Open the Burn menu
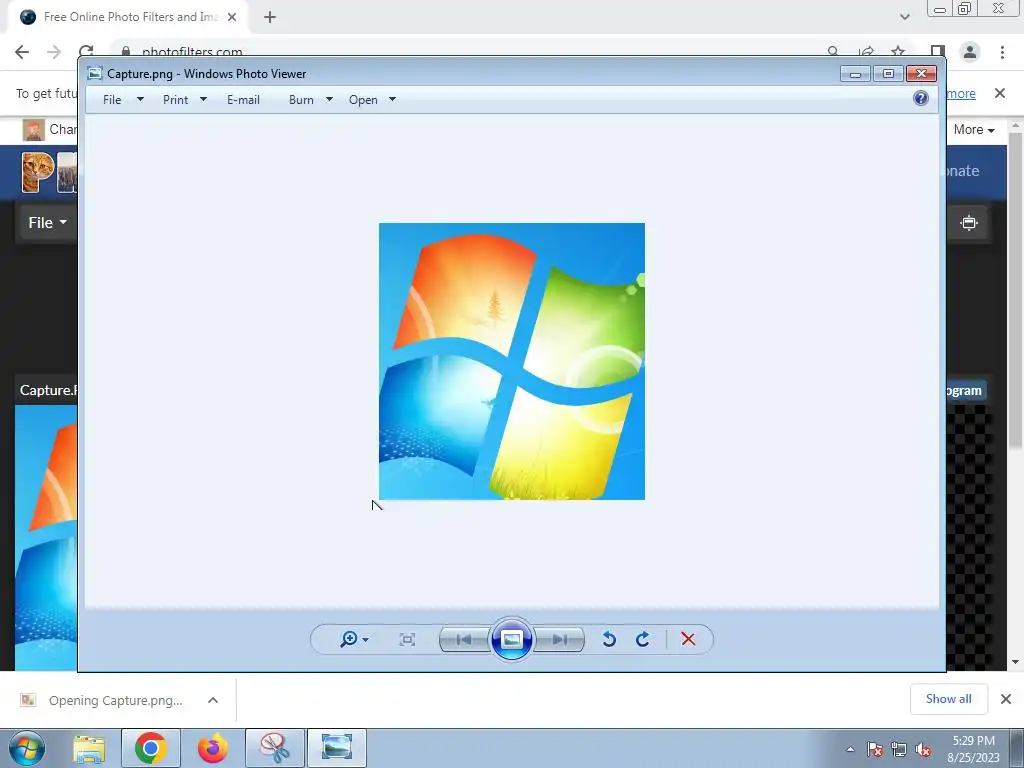The height and width of the screenshot is (768, 1024). coord(301,100)
